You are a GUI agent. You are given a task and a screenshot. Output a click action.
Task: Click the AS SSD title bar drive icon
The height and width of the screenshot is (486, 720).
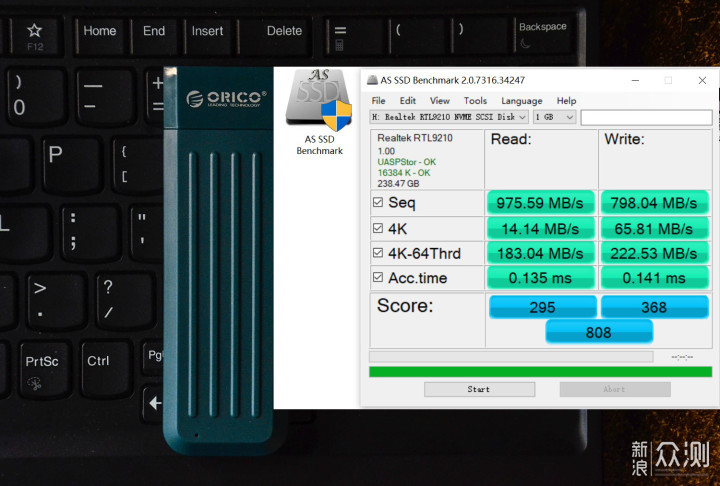(372, 80)
